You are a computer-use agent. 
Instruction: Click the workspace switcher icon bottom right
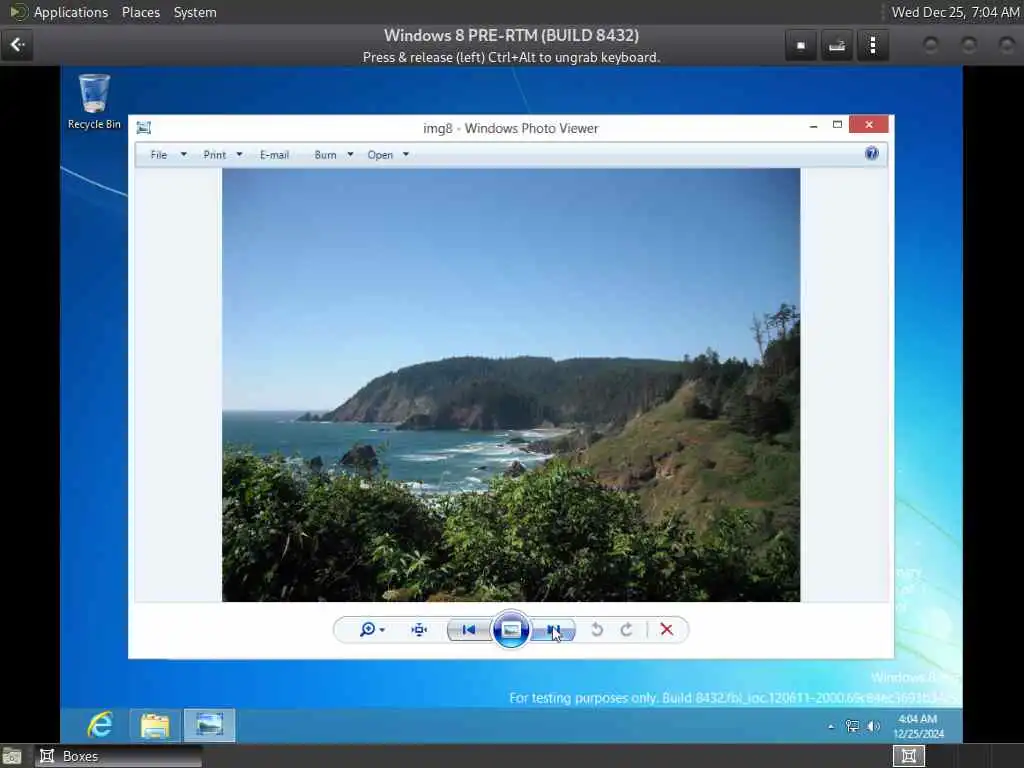tap(908, 756)
